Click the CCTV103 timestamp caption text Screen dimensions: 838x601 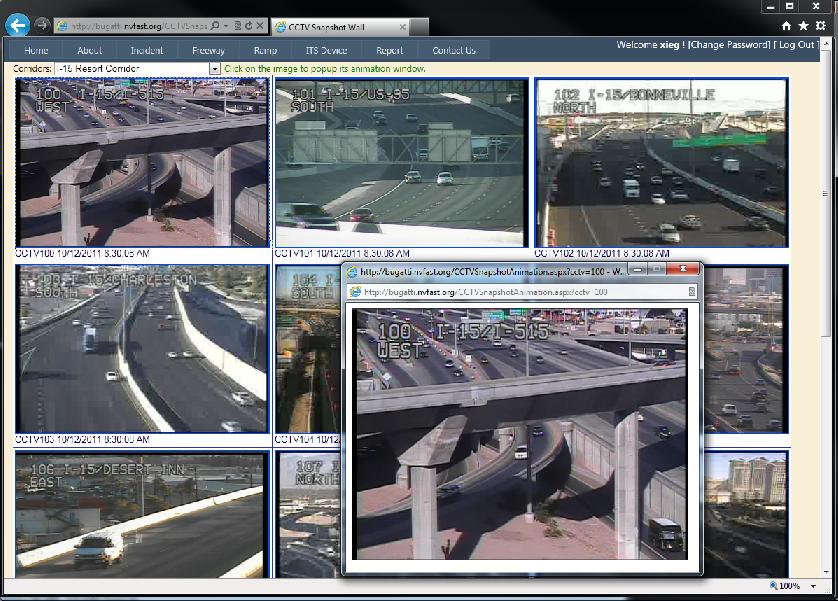(x=82, y=439)
